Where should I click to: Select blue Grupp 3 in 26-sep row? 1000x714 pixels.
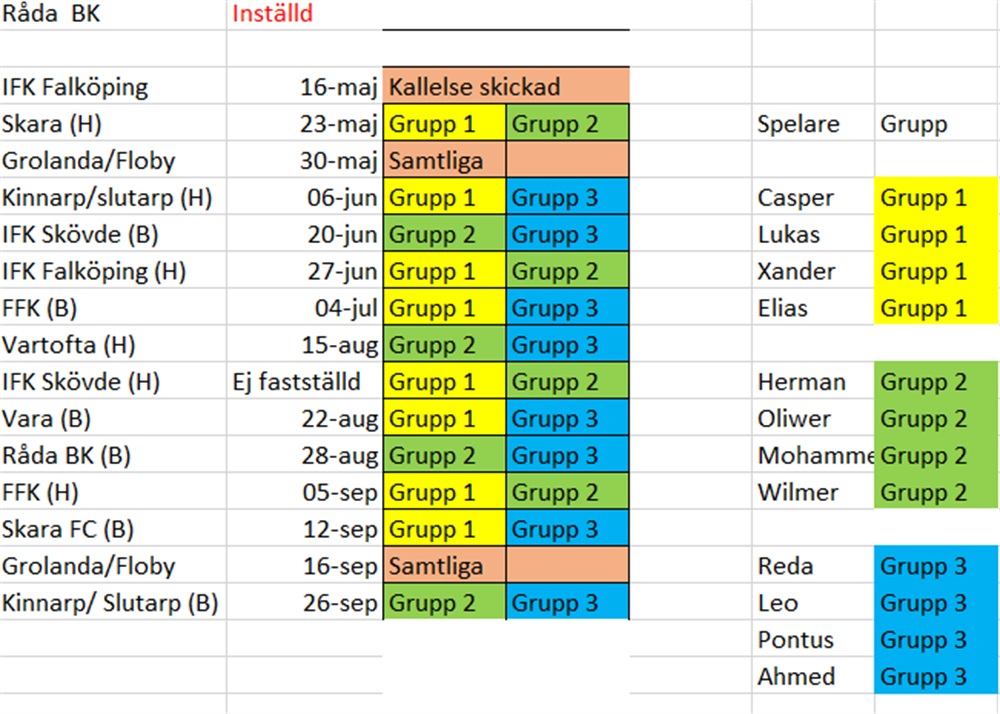[x=568, y=602]
